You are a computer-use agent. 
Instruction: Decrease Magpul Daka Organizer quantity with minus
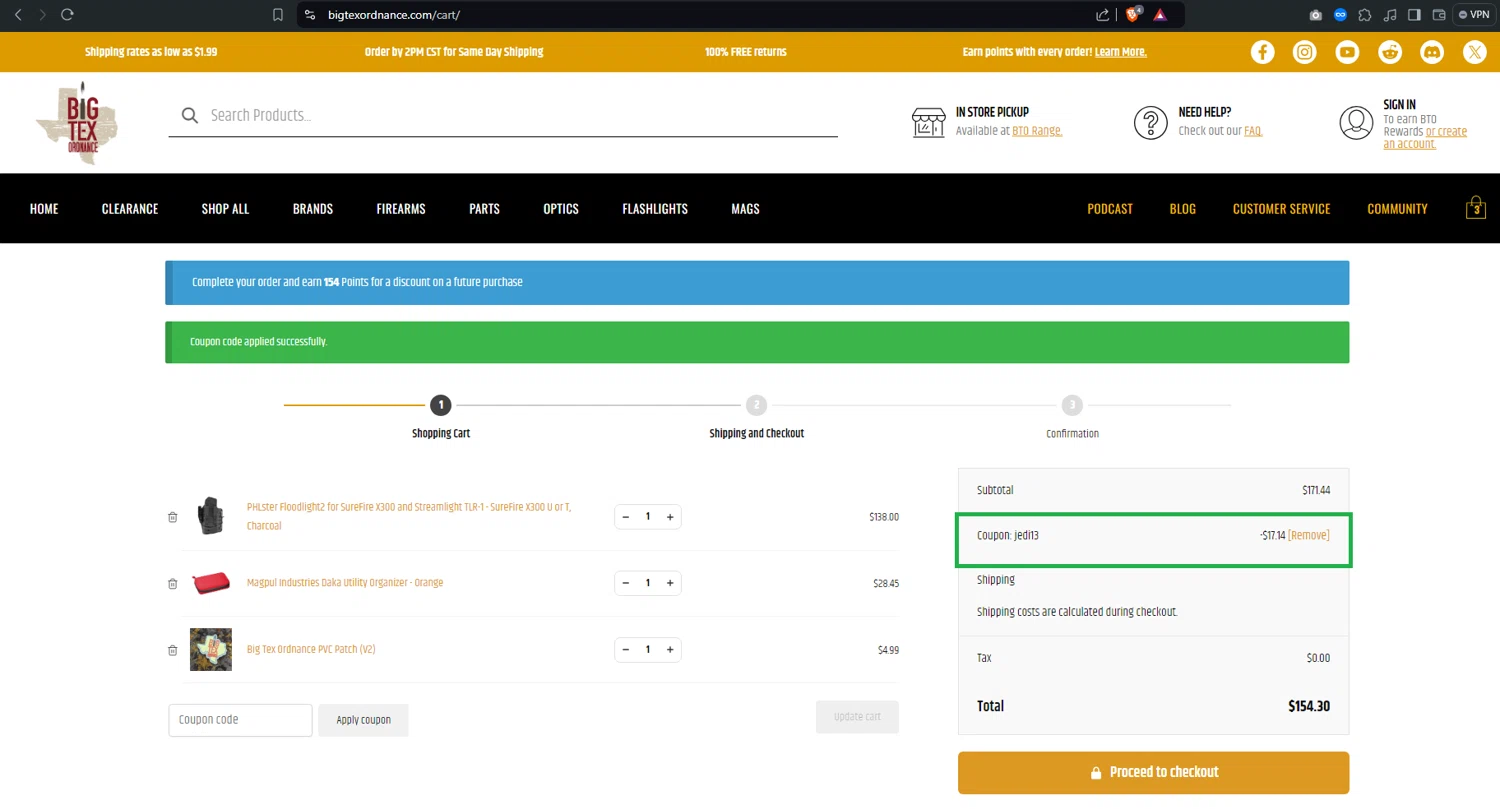point(626,583)
